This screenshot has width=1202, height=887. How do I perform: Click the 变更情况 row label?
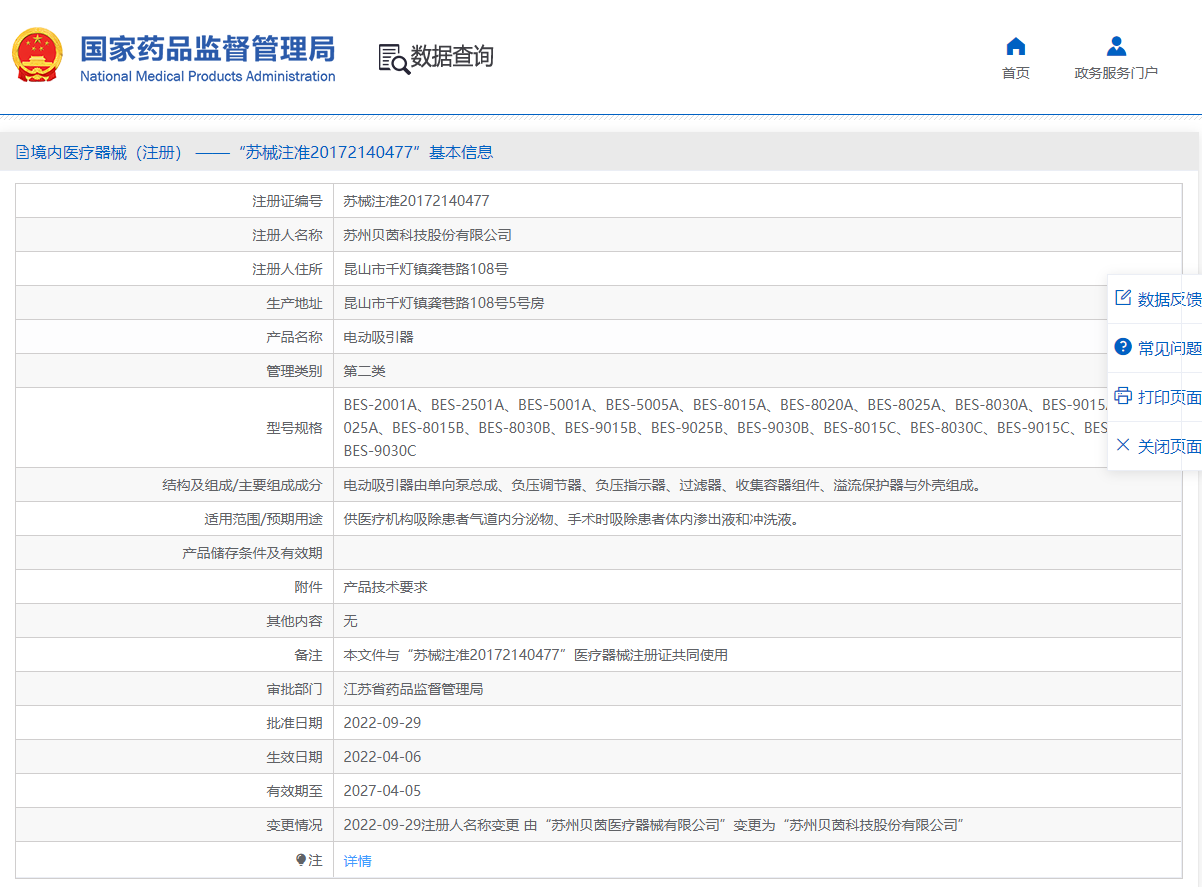294,825
